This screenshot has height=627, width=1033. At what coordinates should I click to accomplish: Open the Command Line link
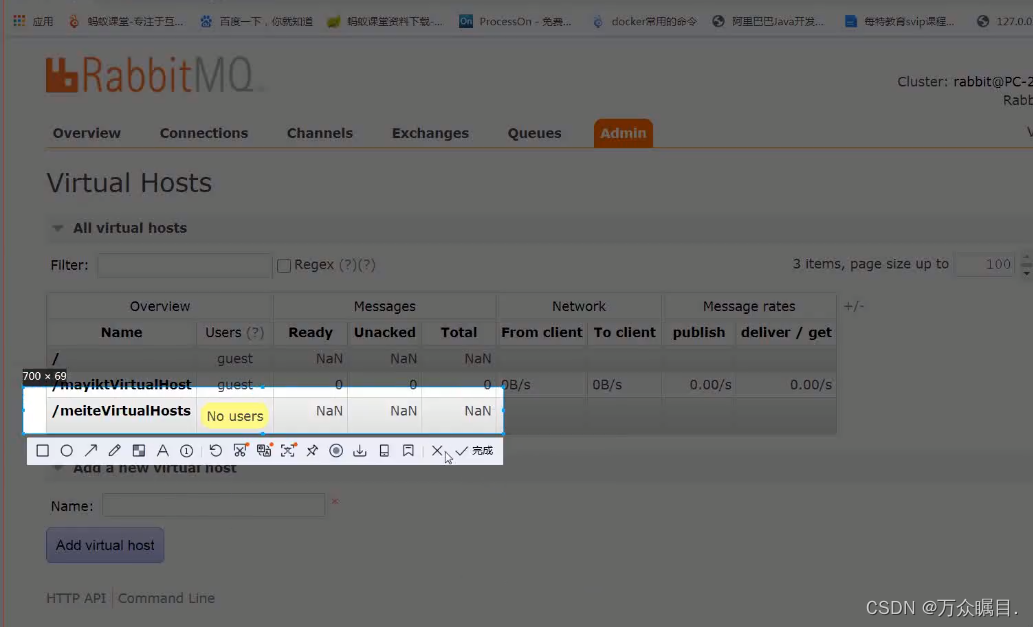point(166,598)
